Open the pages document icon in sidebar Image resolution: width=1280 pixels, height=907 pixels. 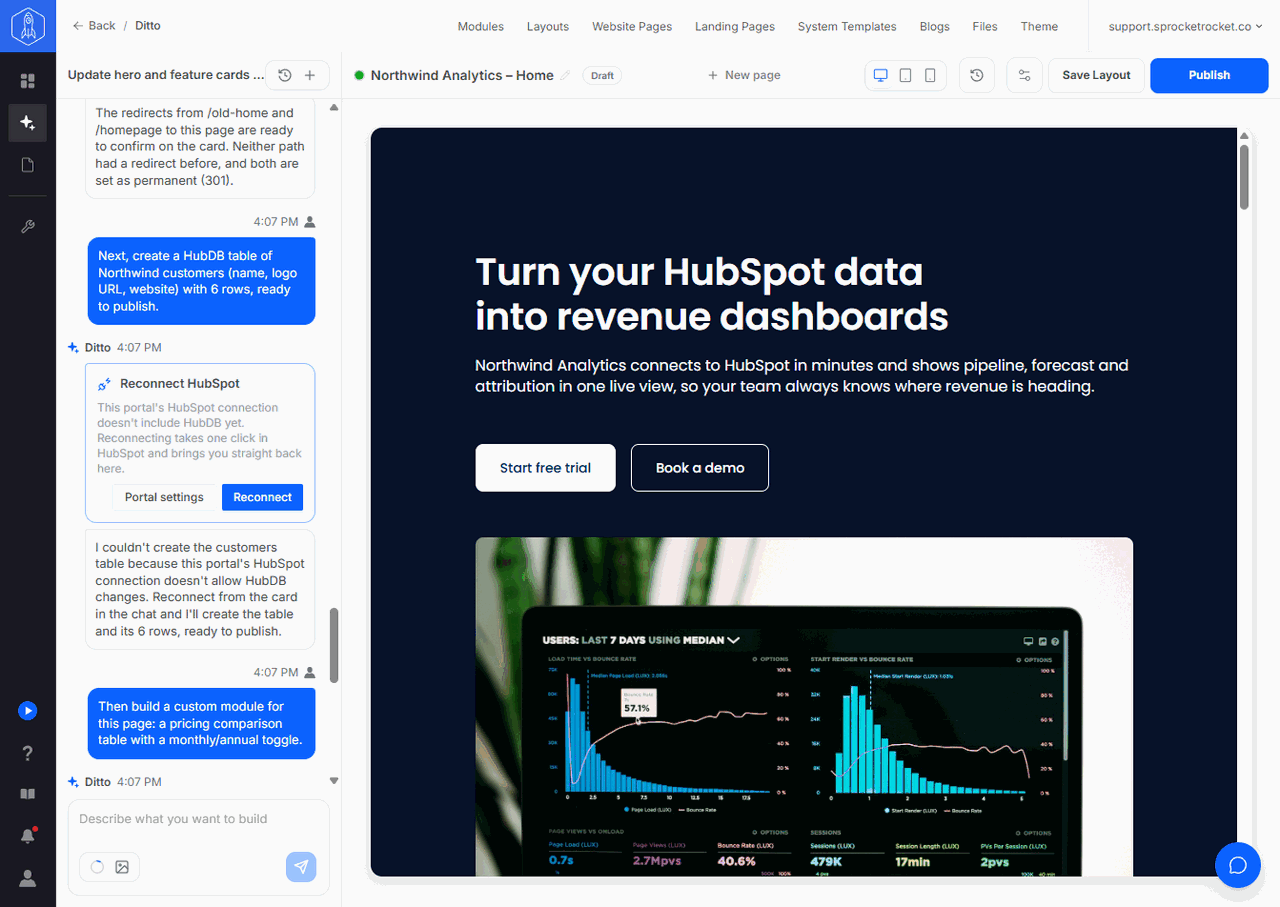point(28,165)
